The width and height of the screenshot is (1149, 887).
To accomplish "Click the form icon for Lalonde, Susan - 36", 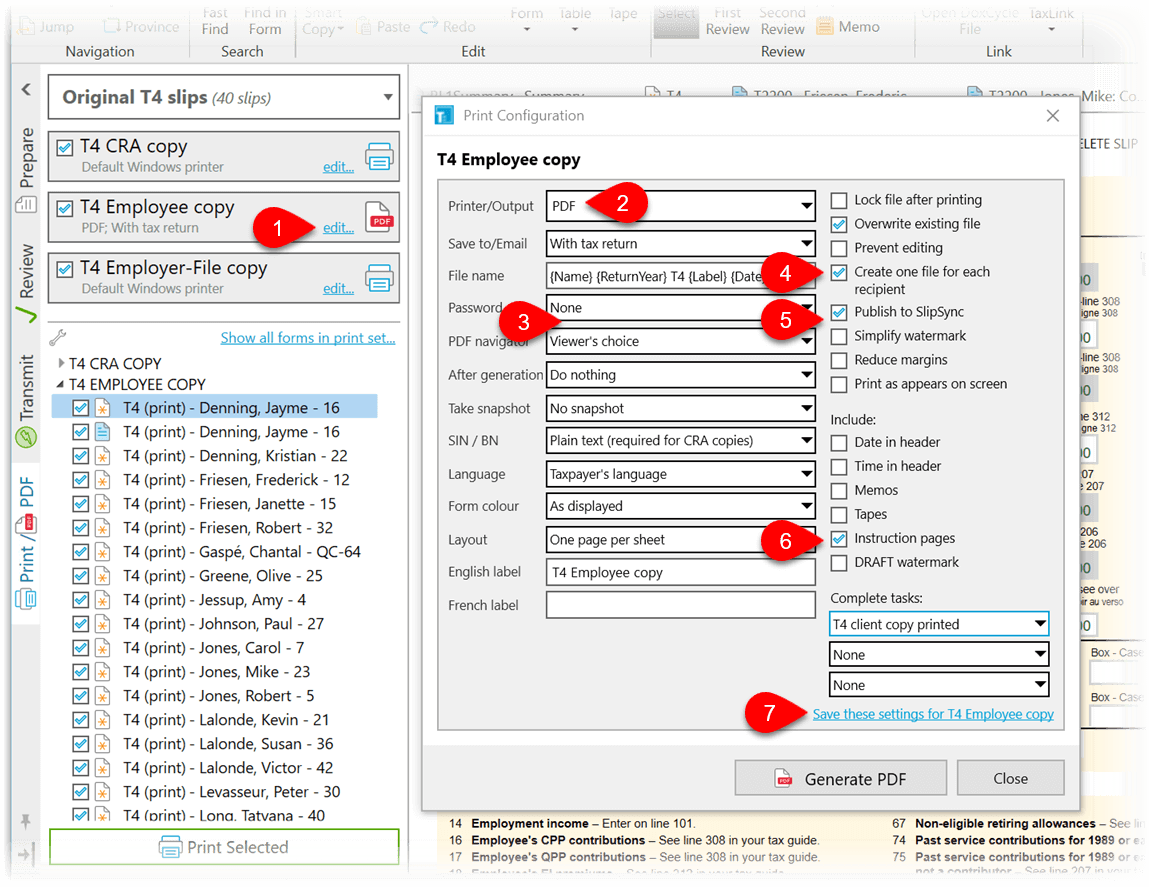I will [x=103, y=744].
